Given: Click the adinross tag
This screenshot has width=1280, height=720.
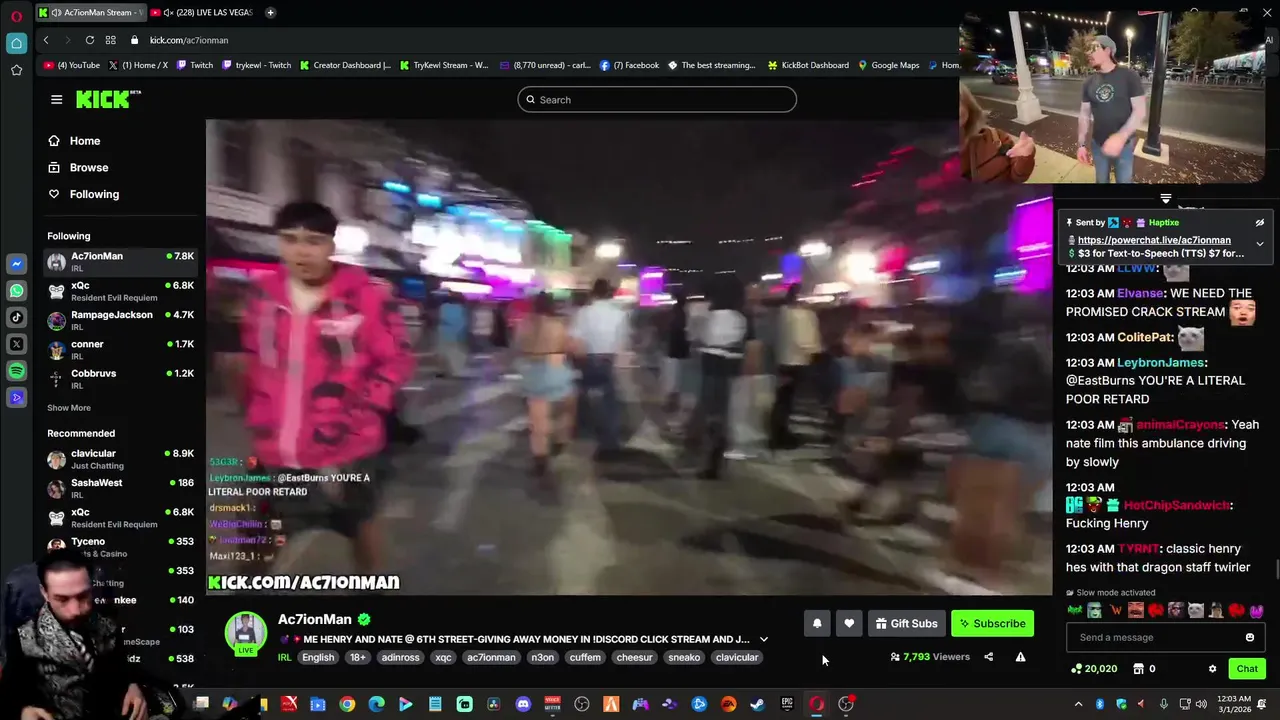Looking at the screenshot, I should [x=401, y=657].
